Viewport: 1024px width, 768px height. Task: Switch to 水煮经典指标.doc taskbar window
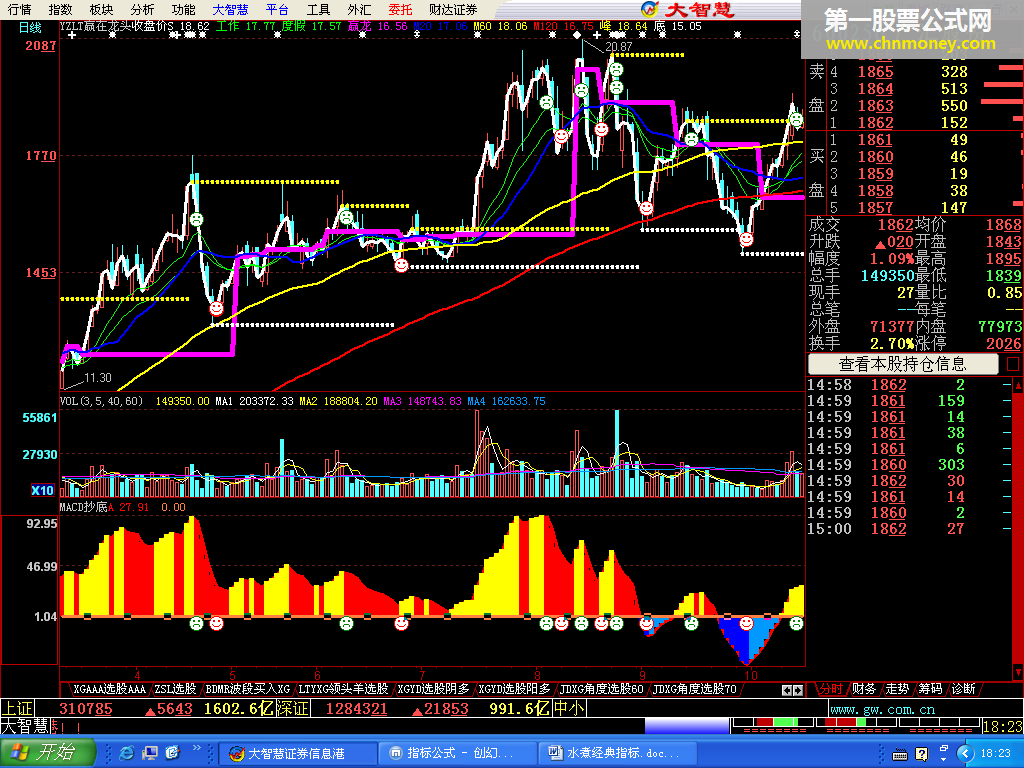617,753
